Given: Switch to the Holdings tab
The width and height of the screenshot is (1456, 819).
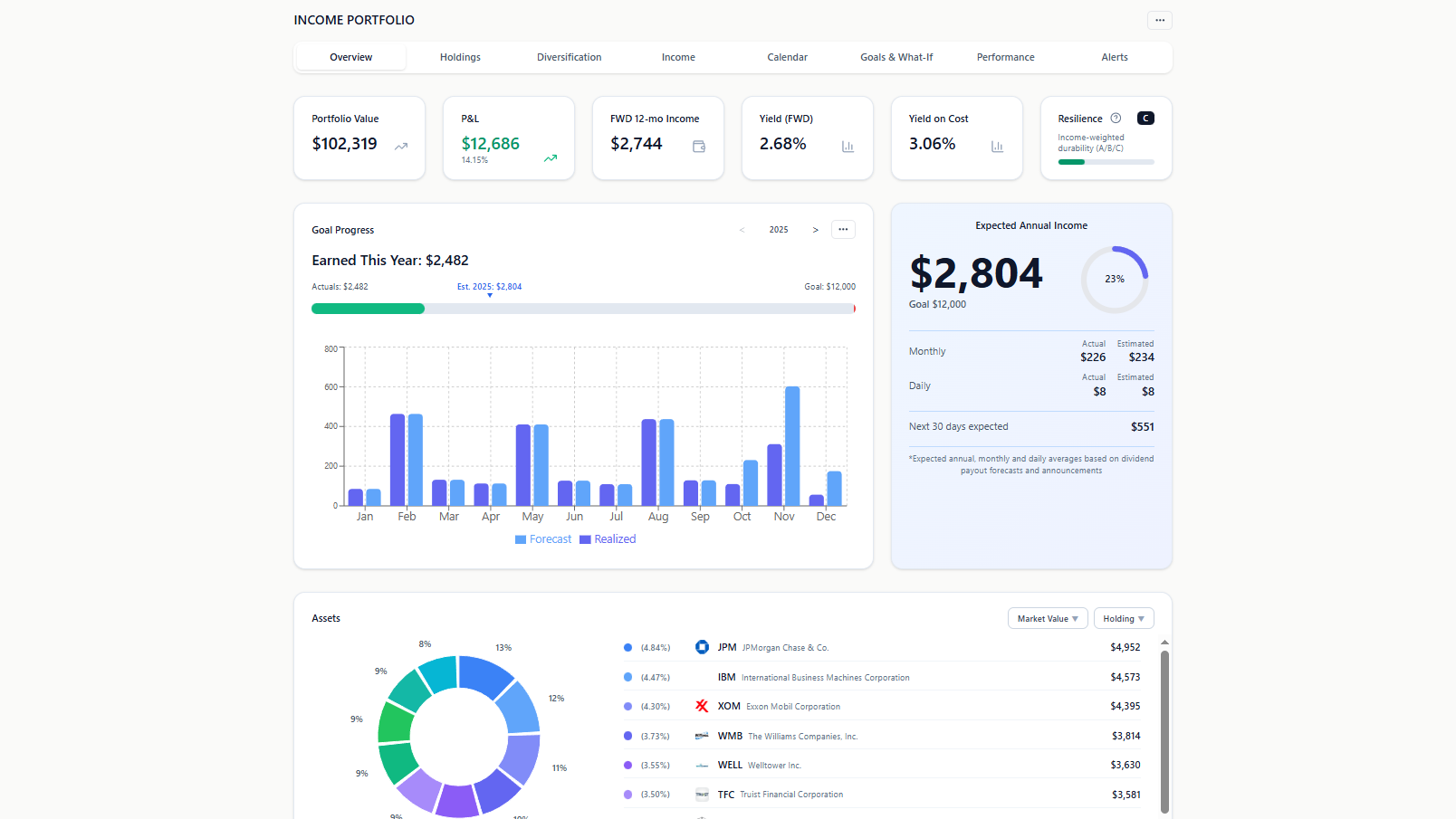Looking at the screenshot, I should 460,57.
